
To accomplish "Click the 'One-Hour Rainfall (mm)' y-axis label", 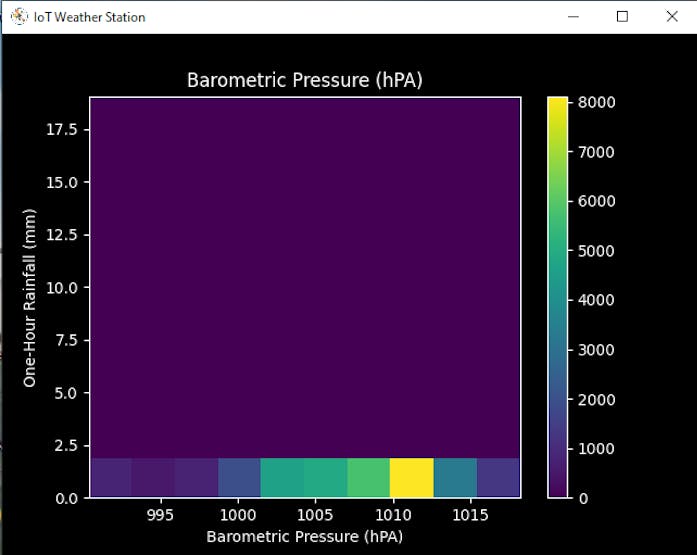I will point(30,298).
